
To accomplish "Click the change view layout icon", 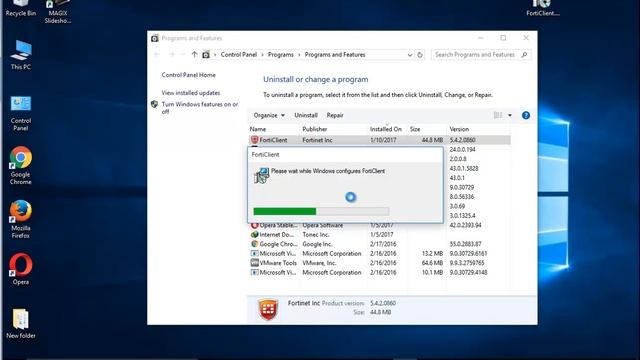I will [x=498, y=116].
